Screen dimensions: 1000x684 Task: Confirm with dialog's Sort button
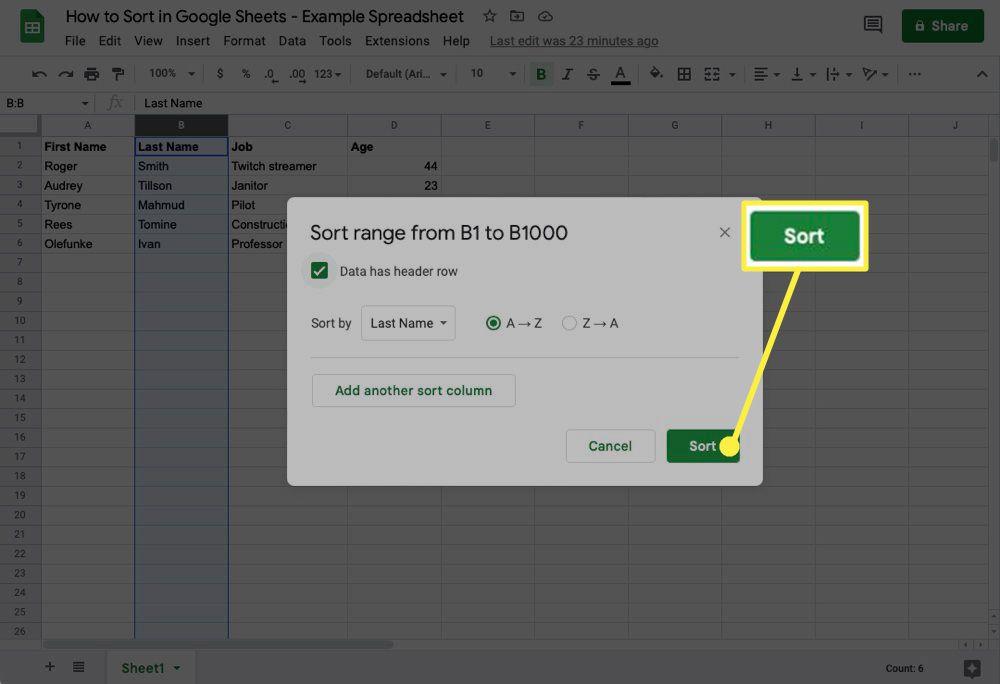703,446
